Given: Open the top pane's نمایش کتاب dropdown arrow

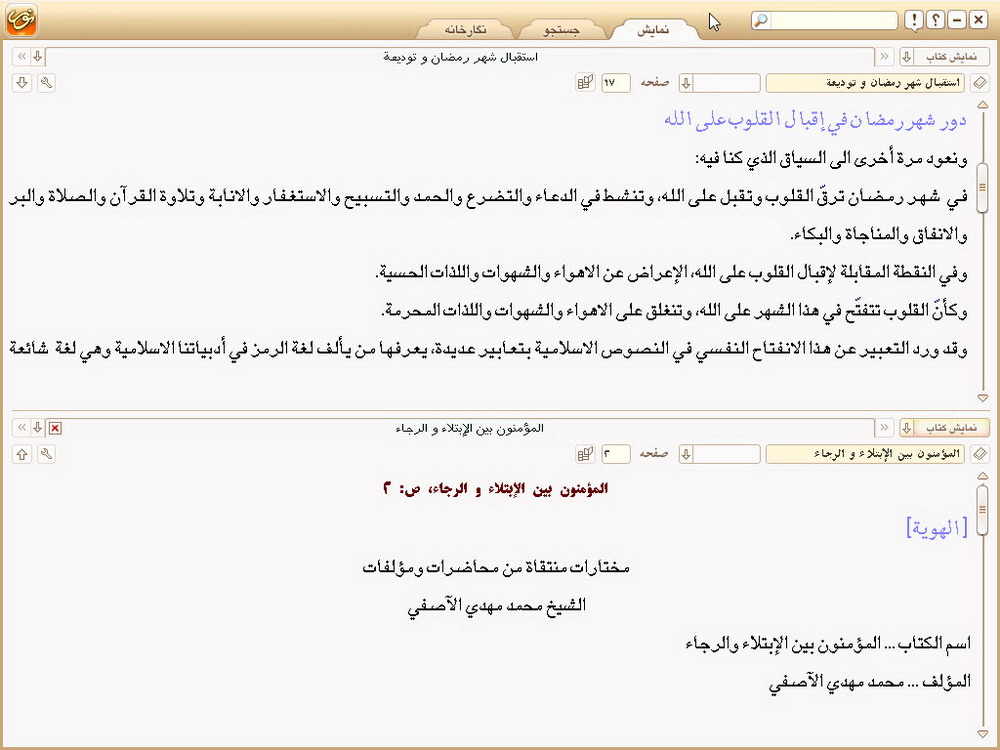Looking at the screenshot, I should point(907,56).
